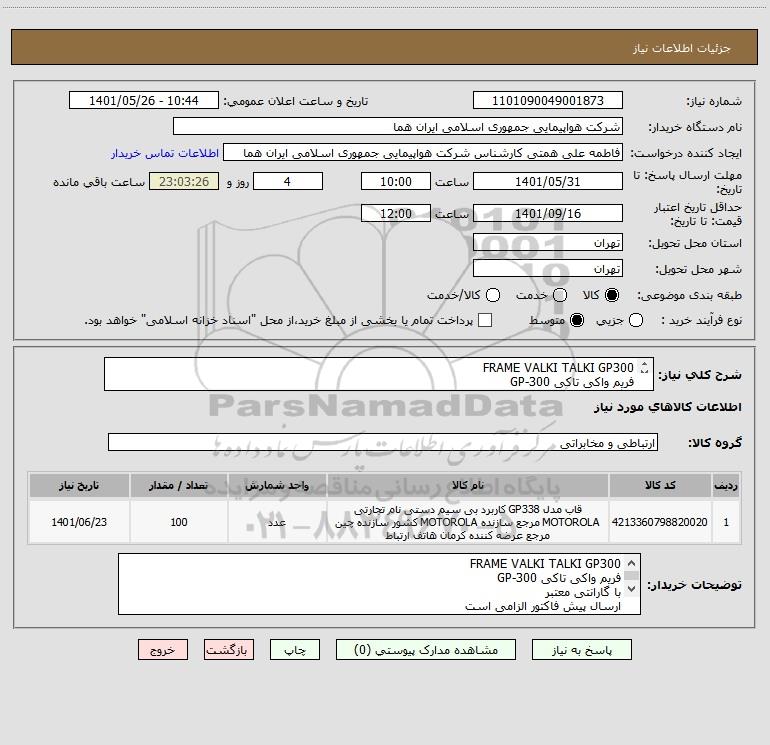Click the deadline time field 10:00
The width and height of the screenshot is (770, 745).
point(396,181)
